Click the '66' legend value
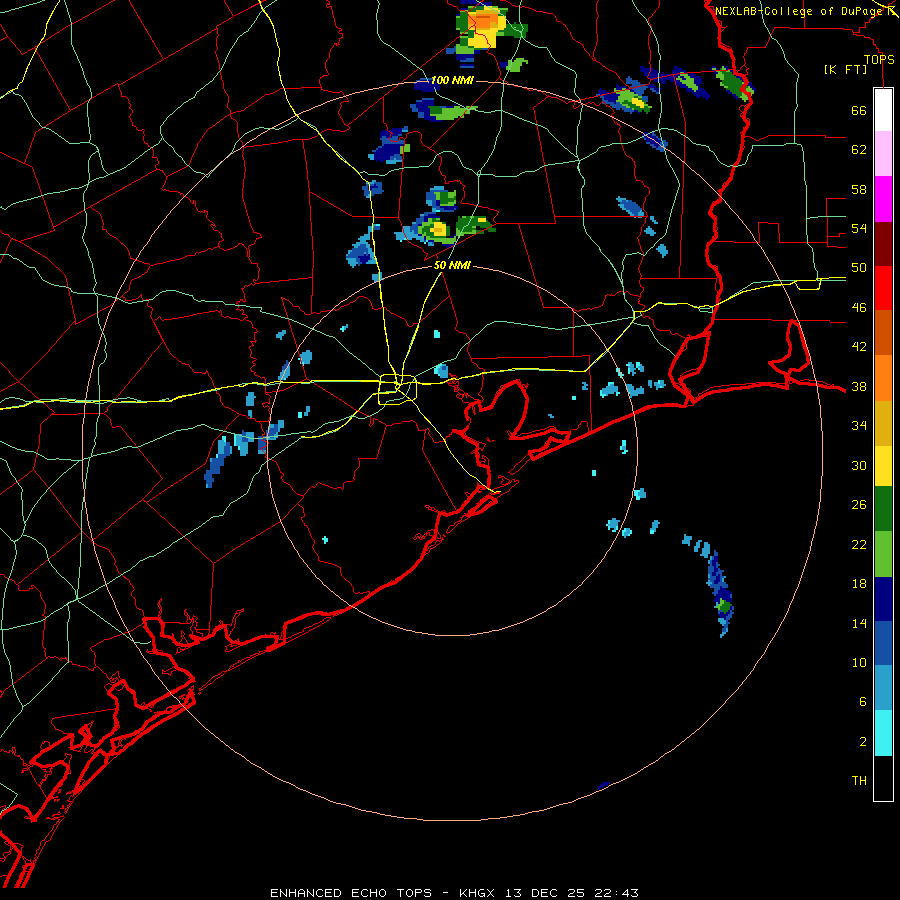Viewport: 900px width, 900px height. 859,111
